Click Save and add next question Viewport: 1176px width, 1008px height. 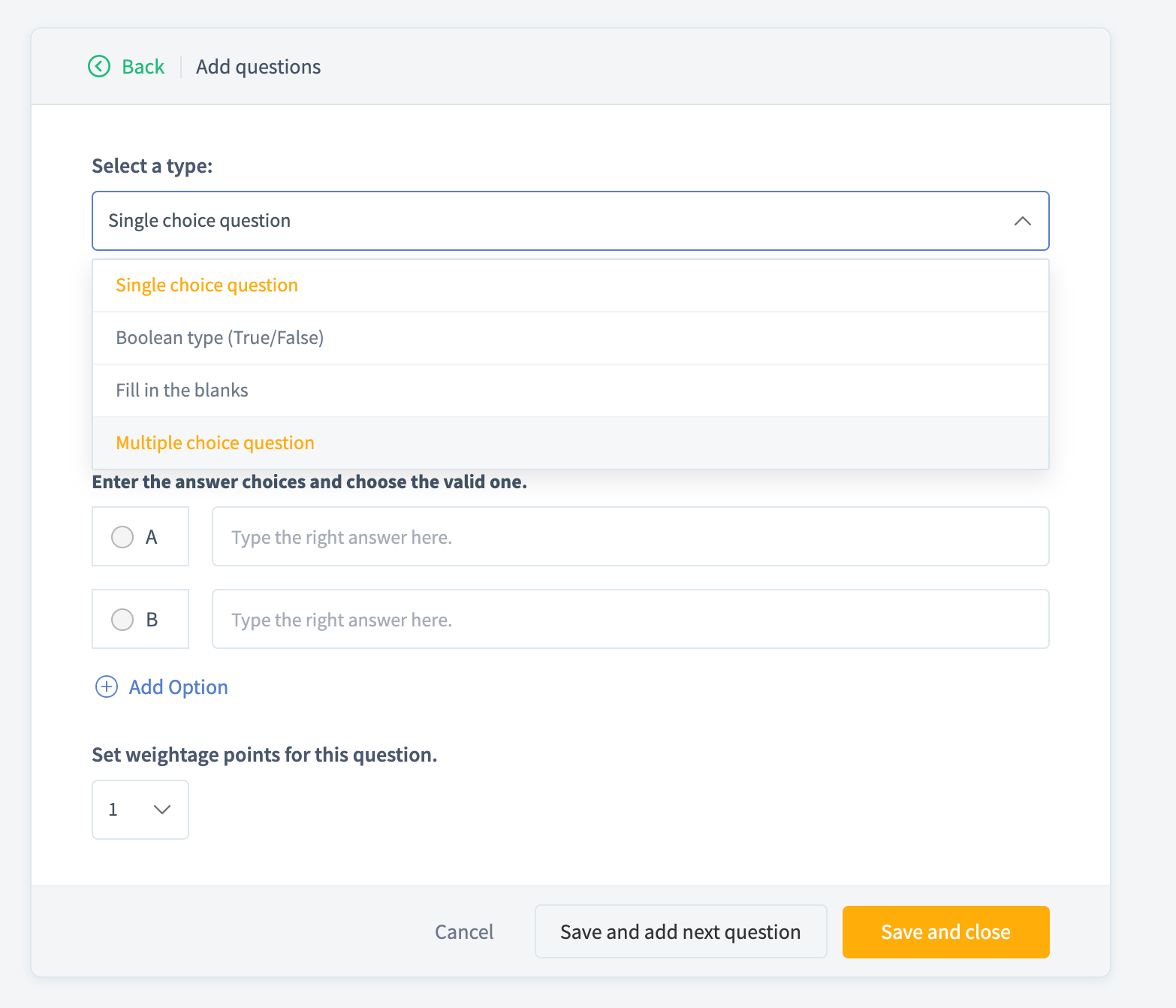coord(680,932)
